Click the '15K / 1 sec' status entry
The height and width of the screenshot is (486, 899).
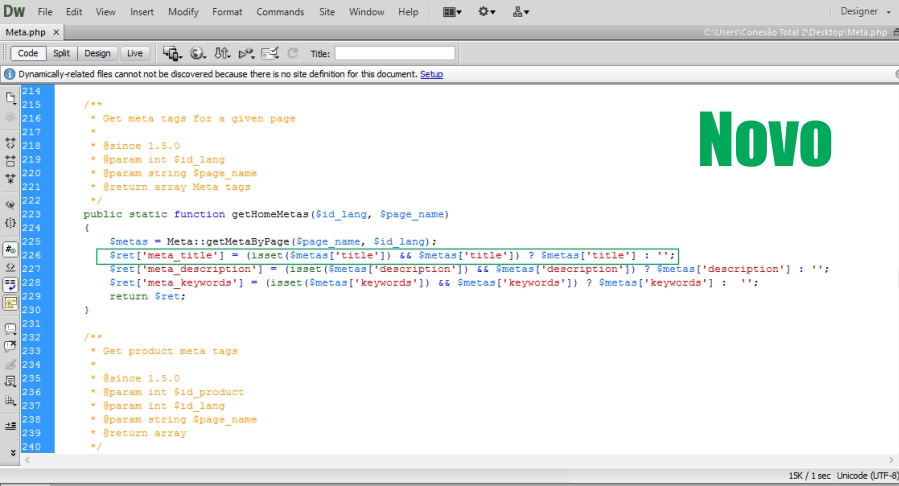pyautogui.click(x=809, y=476)
